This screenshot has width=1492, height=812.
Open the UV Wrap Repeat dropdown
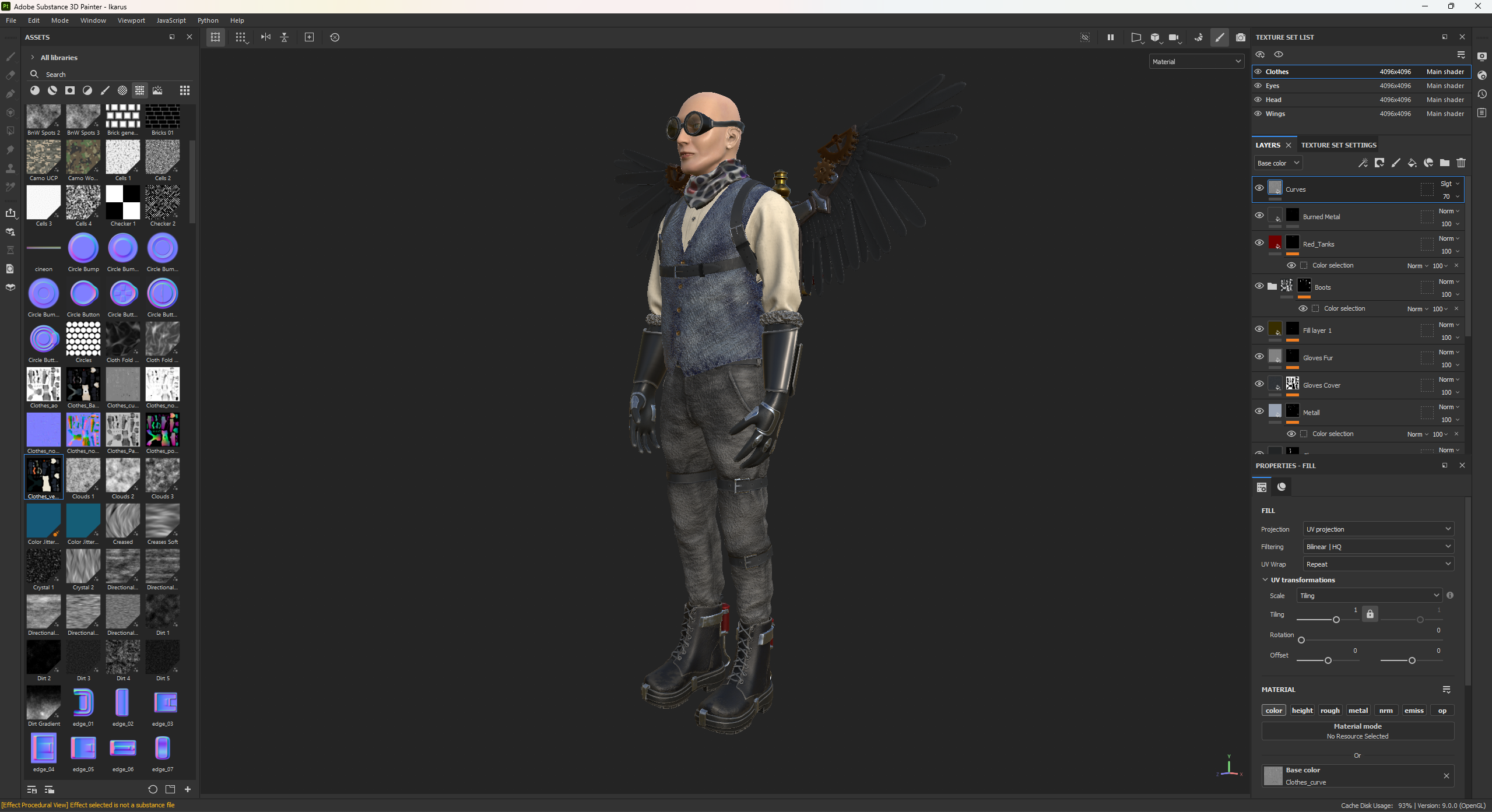tap(1377, 564)
